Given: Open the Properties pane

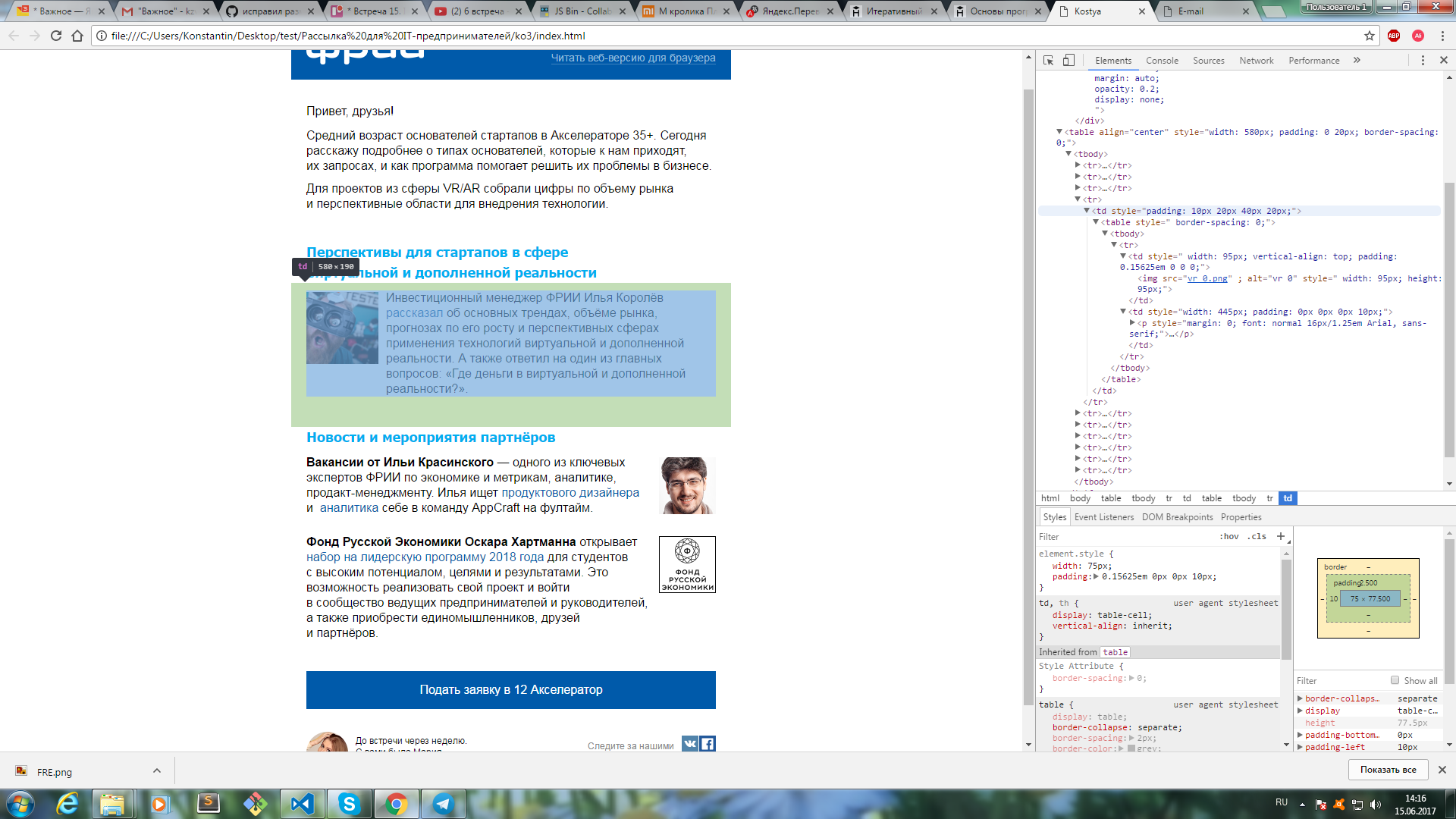Looking at the screenshot, I should pyautogui.click(x=1241, y=517).
